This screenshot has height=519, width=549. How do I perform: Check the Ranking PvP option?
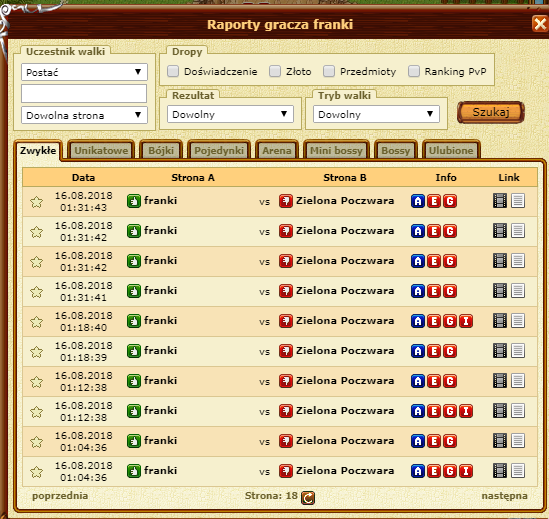(x=414, y=71)
